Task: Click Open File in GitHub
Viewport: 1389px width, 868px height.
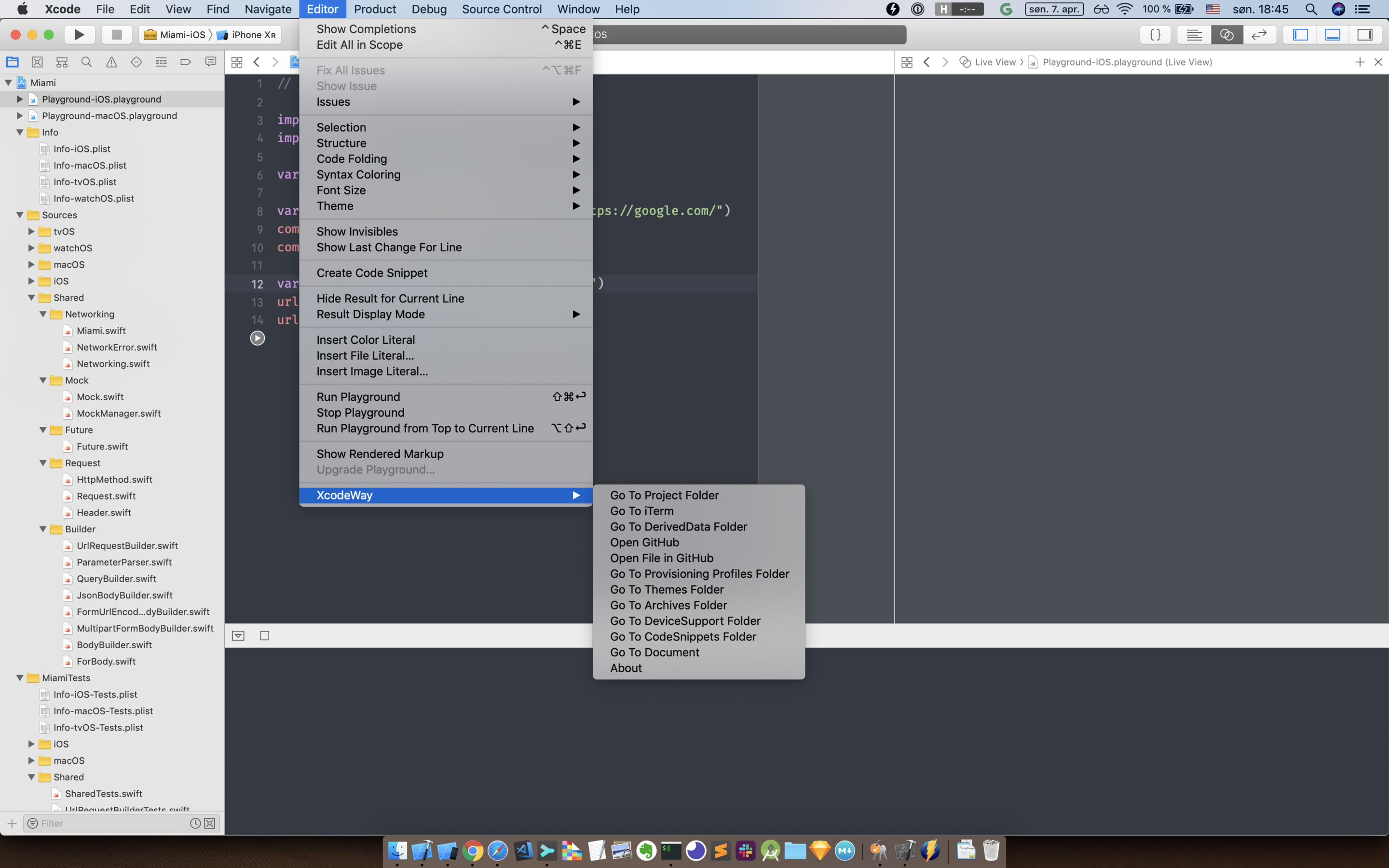Action: coord(661,558)
